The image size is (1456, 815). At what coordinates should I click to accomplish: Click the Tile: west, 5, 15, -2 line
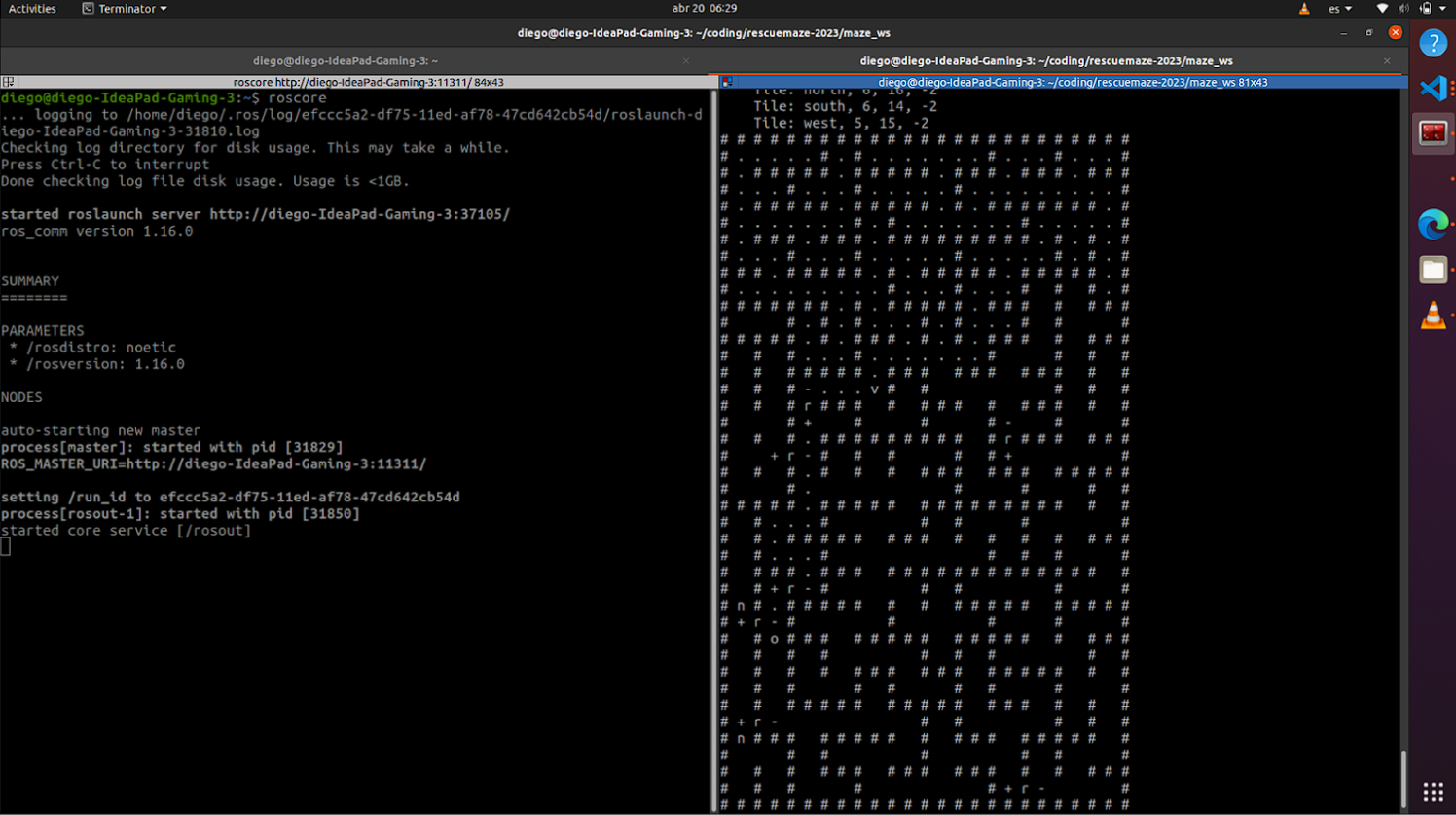(841, 123)
